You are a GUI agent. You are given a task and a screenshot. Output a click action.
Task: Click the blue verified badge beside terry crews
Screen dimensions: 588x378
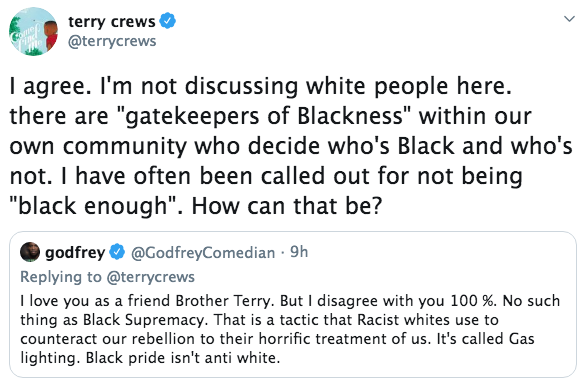tap(168, 21)
